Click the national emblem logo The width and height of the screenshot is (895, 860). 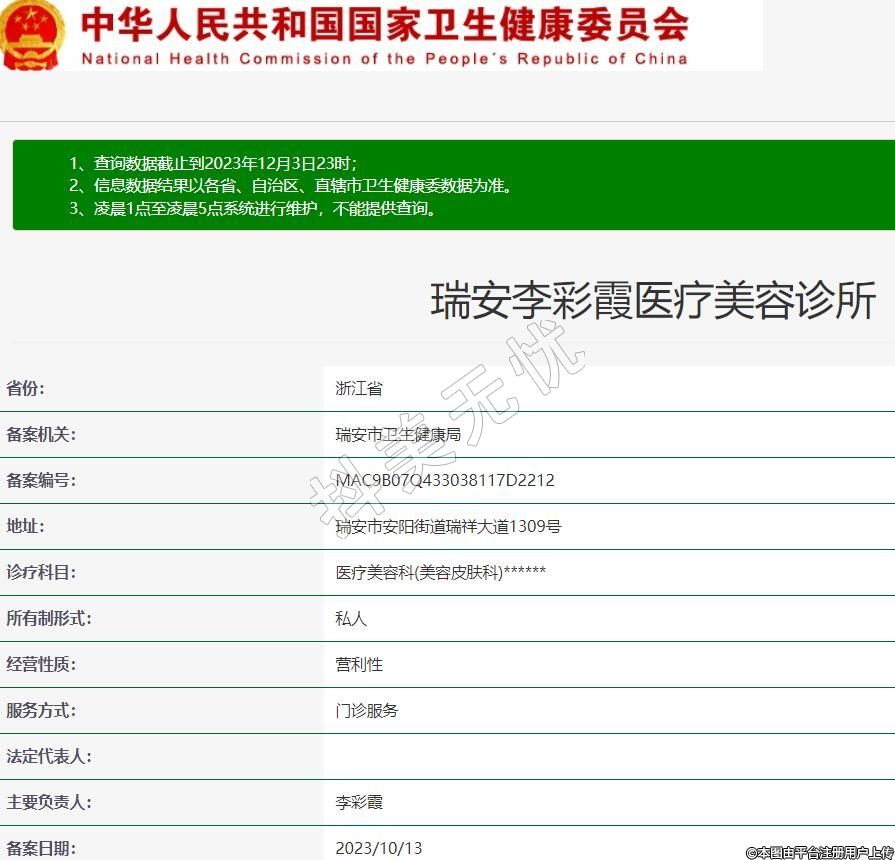point(32,34)
